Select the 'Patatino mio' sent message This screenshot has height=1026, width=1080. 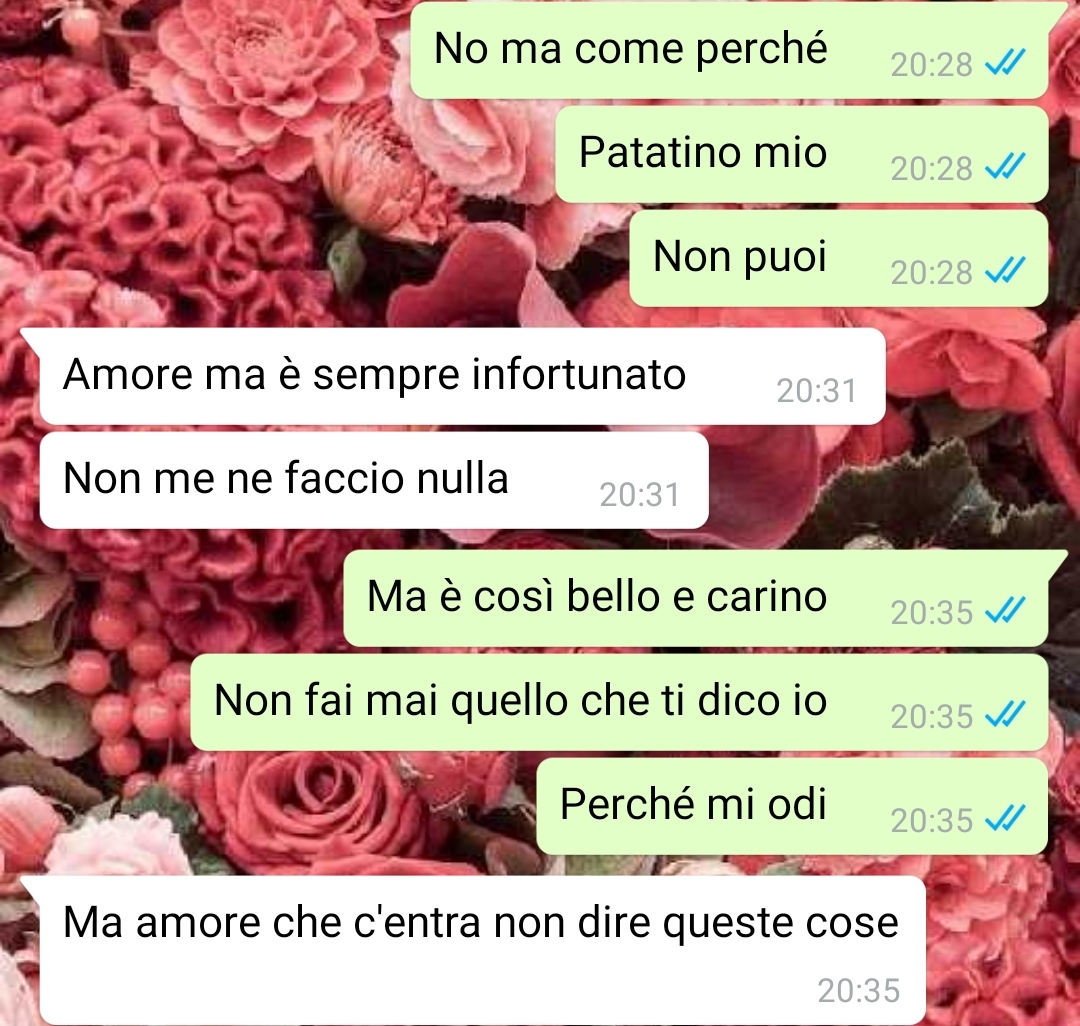tap(802, 154)
